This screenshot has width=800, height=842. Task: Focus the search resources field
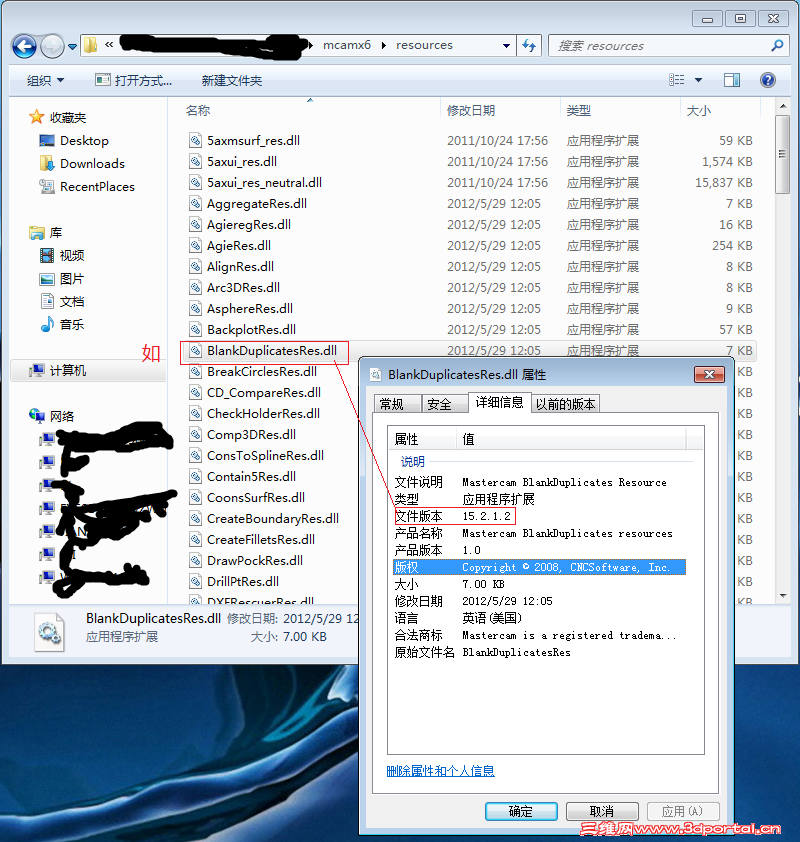(659, 46)
